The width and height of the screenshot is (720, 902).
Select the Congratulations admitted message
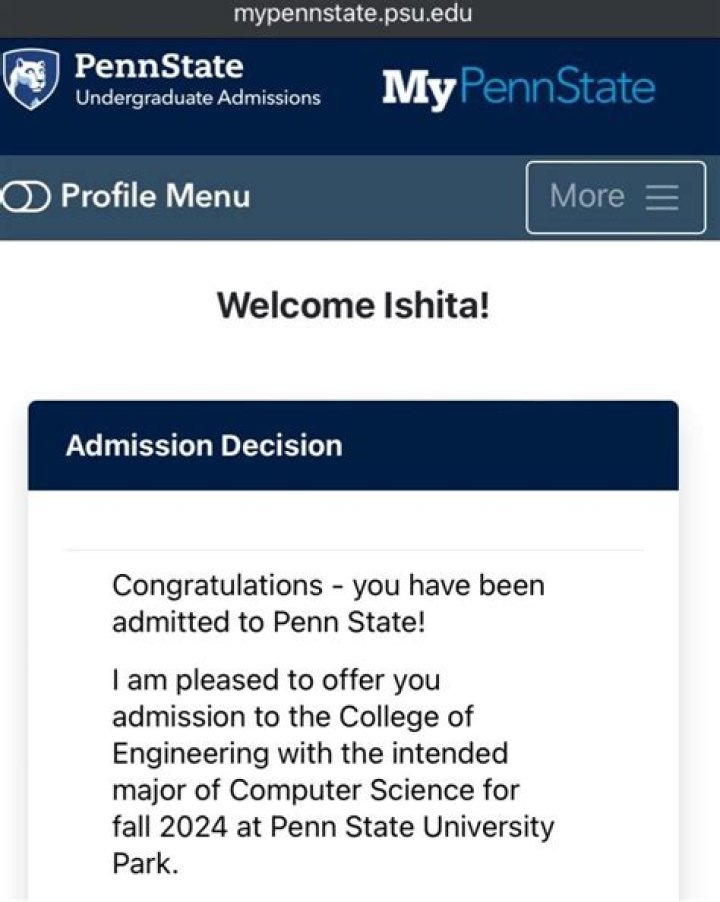pyautogui.click(x=328, y=603)
